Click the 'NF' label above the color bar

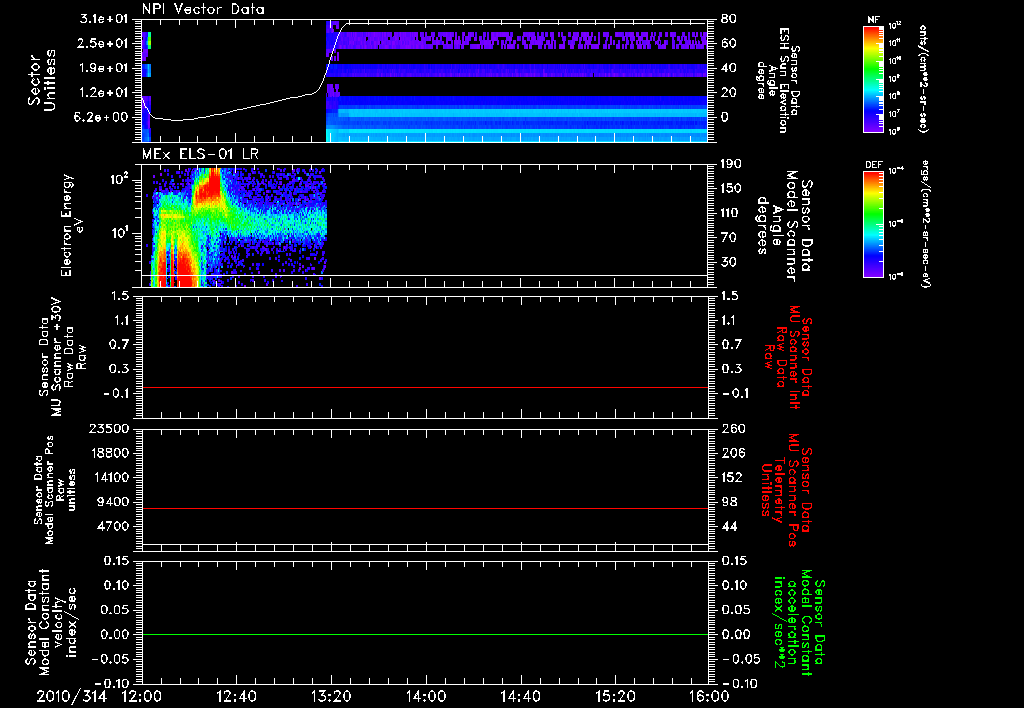click(873, 20)
